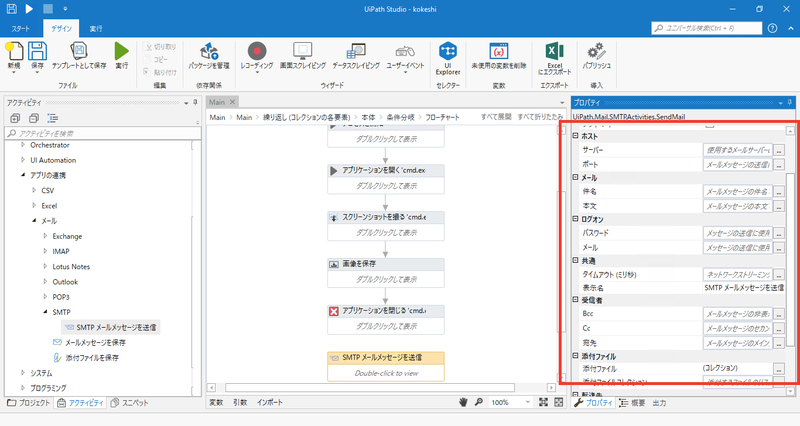Click magnifier zoom icon in designer footer
The image size is (800, 426).
coord(479,403)
